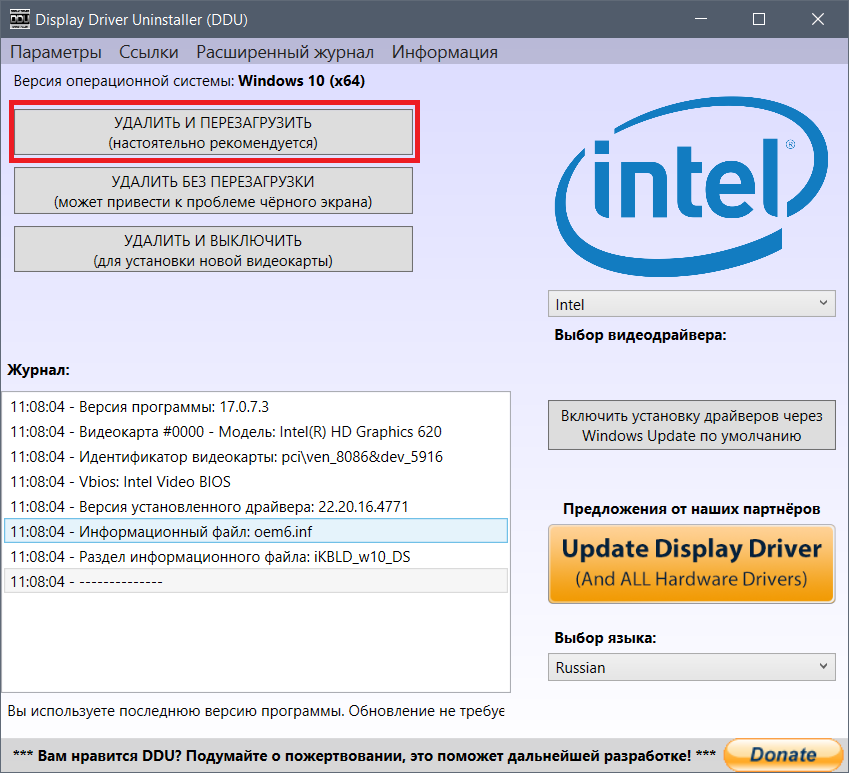Image resolution: width=849 pixels, height=773 pixels.
Task: Maximize the DDU window
Action: [759, 19]
